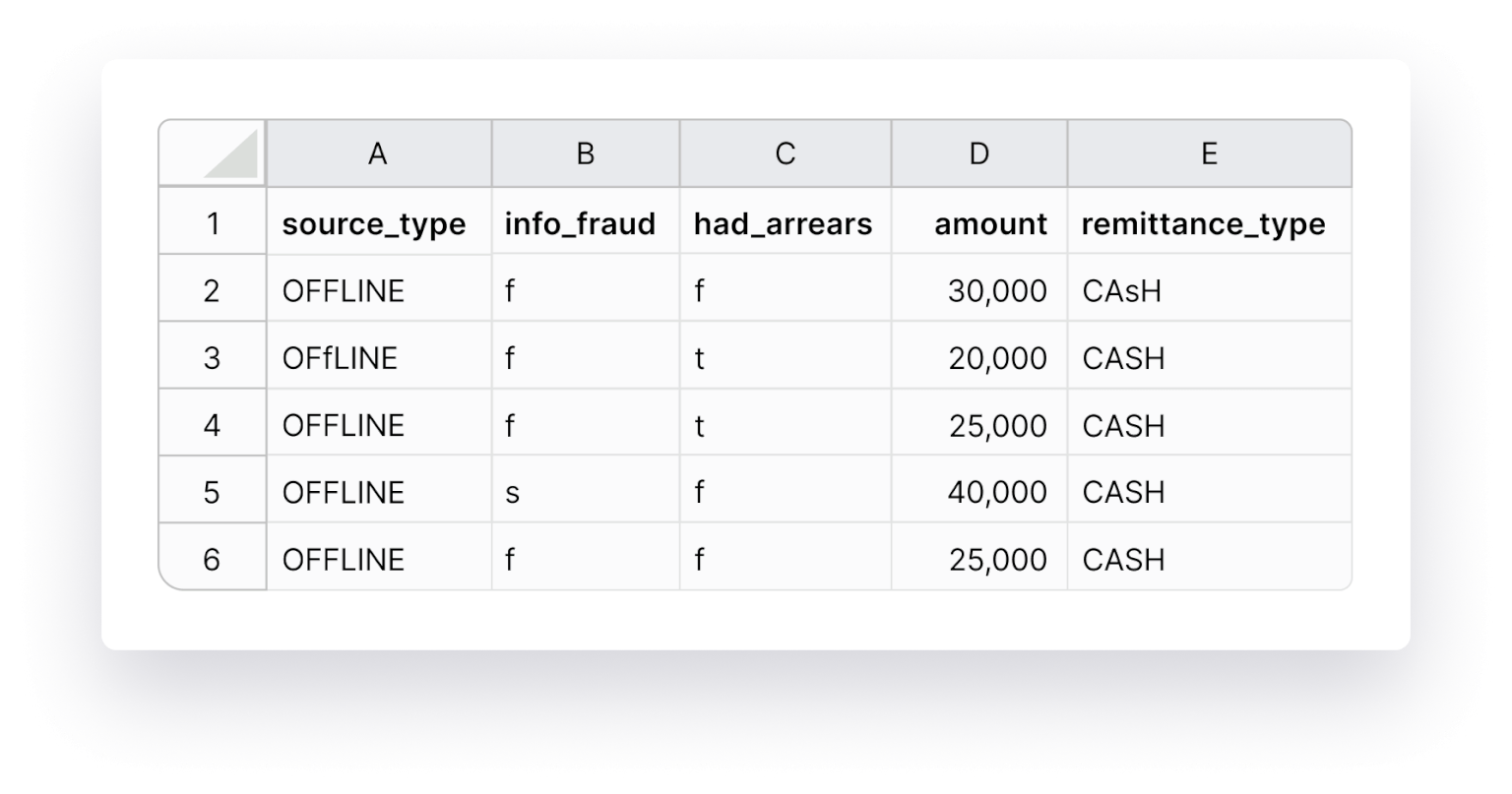
Task: Click the info_fraud header cell
Action: 585,223
